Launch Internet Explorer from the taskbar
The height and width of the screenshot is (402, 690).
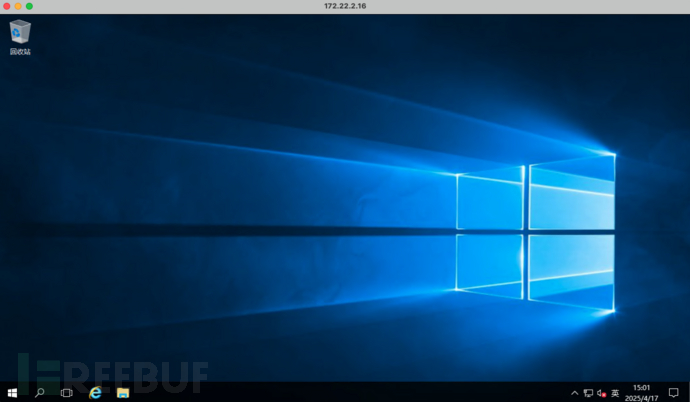95,392
